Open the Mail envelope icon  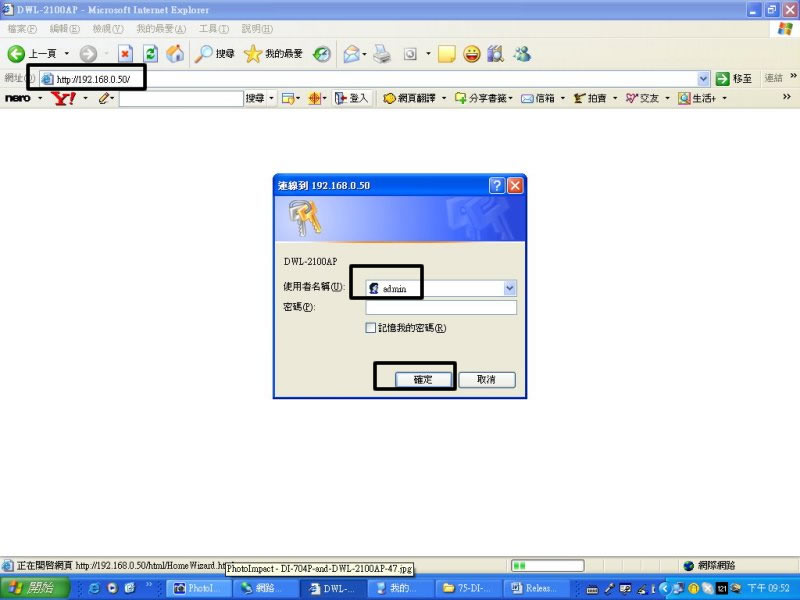[352, 54]
